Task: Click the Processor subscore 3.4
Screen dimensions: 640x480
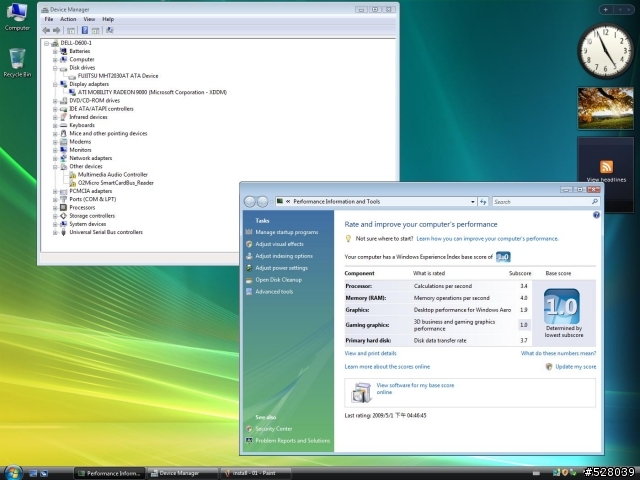Action: pyautogui.click(x=524, y=286)
